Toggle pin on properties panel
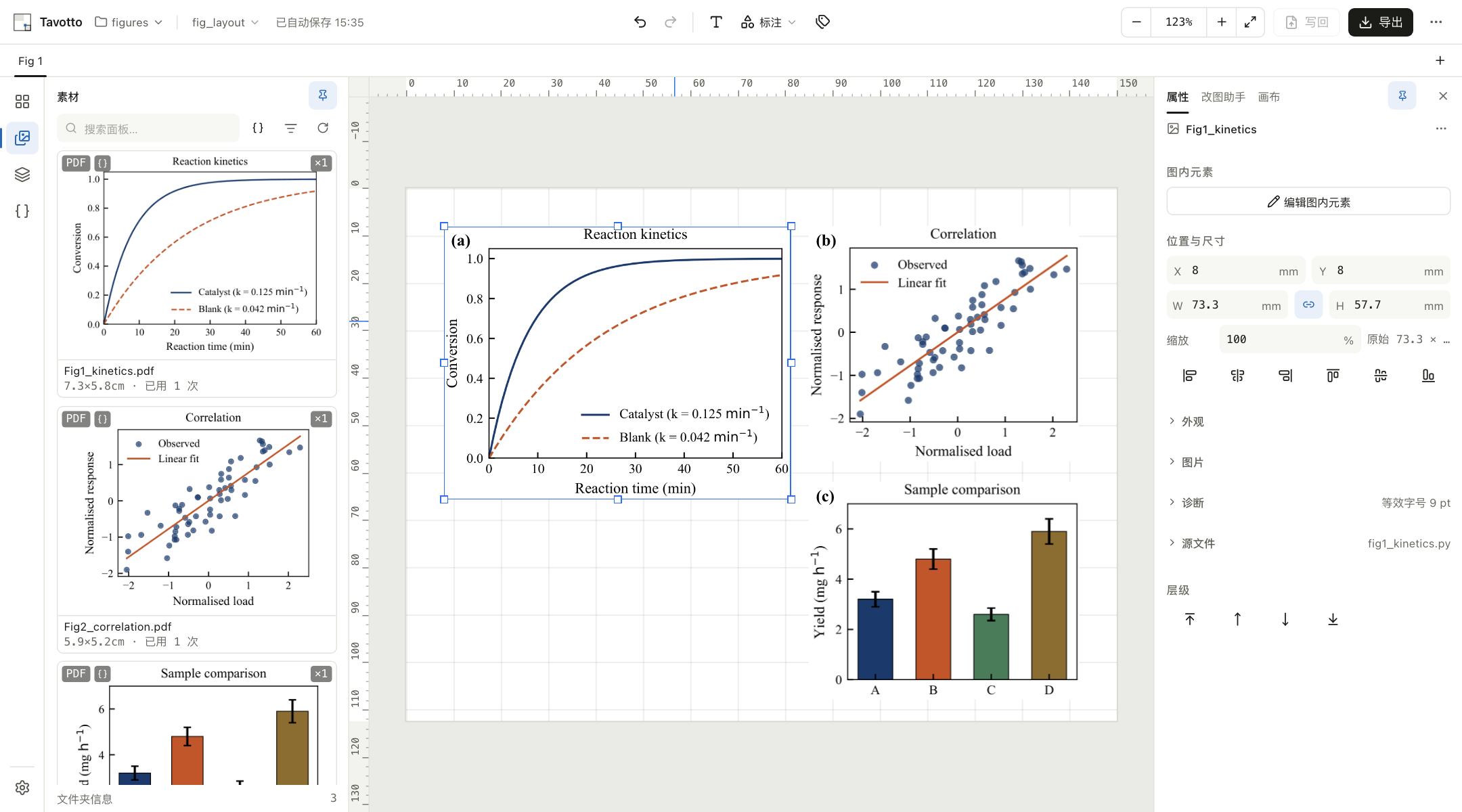1462x812 pixels. tap(1402, 96)
